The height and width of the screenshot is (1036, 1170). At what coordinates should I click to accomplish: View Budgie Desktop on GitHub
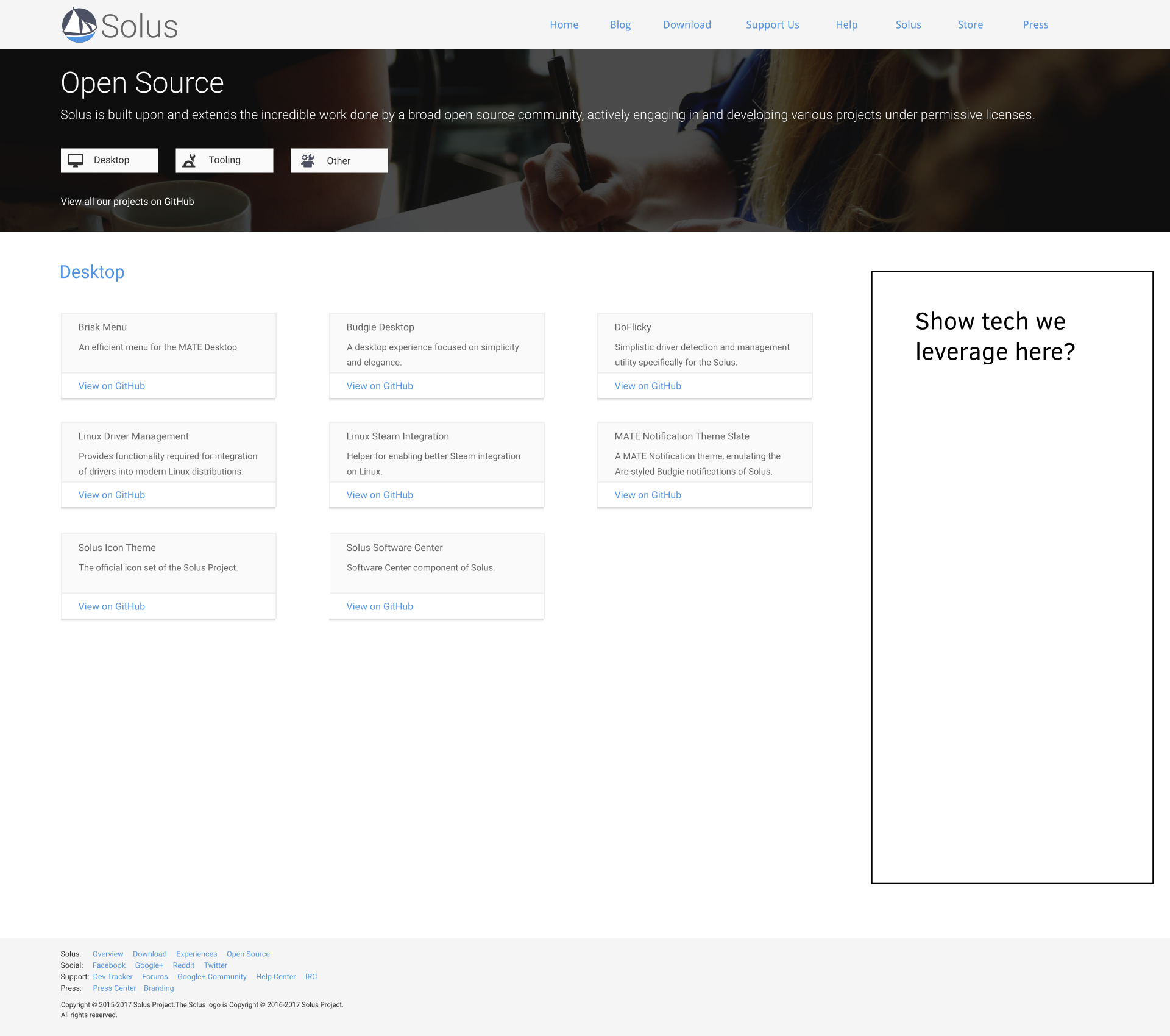tap(380, 386)
